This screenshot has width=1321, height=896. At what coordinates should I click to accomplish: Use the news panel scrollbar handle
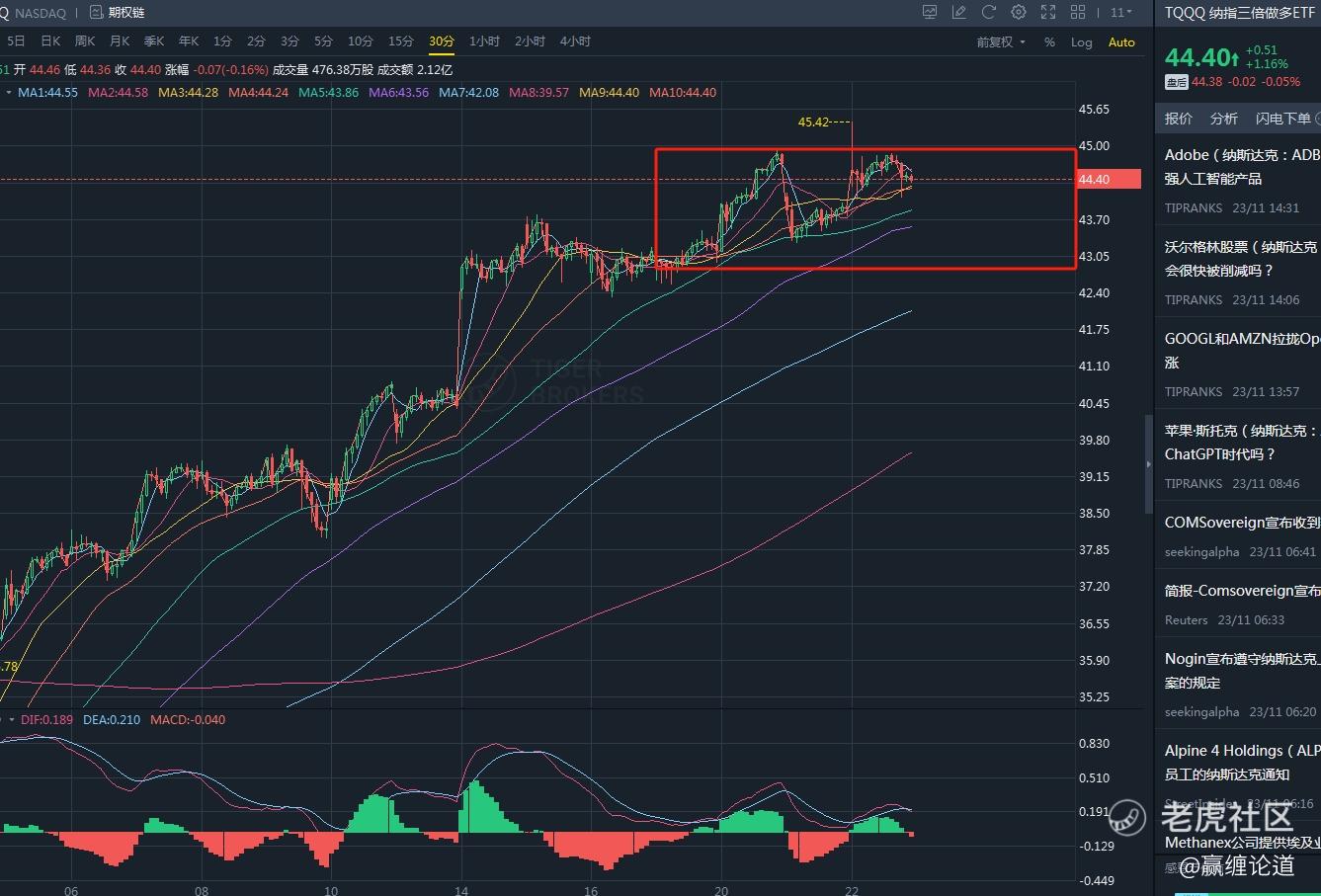click(1148, 464)
